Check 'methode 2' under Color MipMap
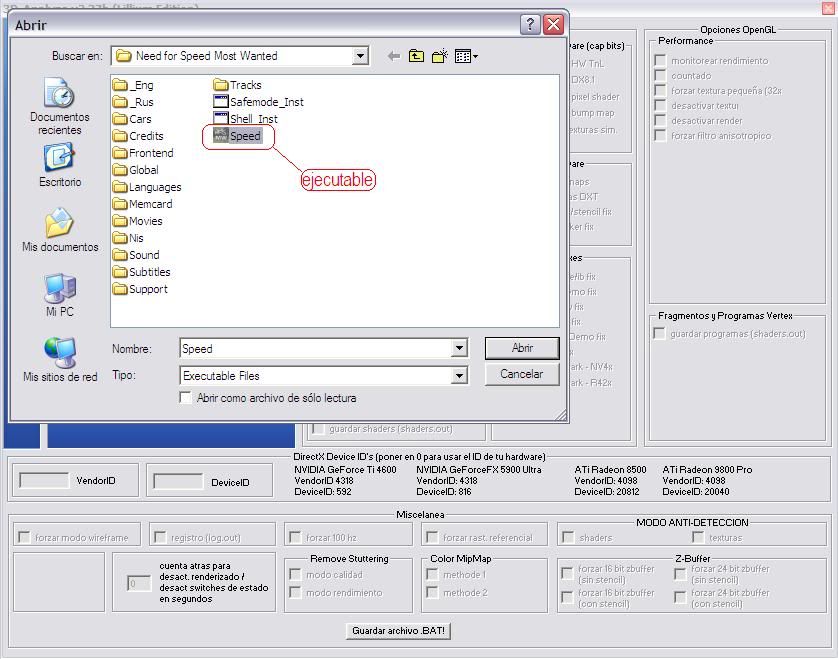Image resolution: width=838 pixels, height=659 pixels. pos(432,592)
